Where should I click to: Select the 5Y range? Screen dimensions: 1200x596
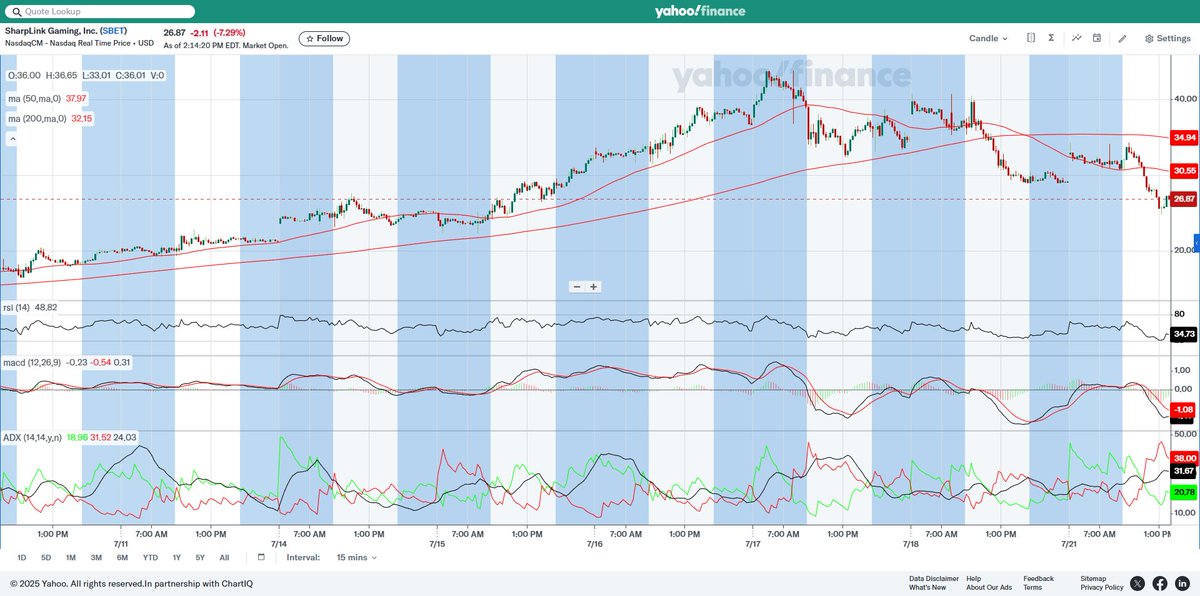(x=200, y=557)
